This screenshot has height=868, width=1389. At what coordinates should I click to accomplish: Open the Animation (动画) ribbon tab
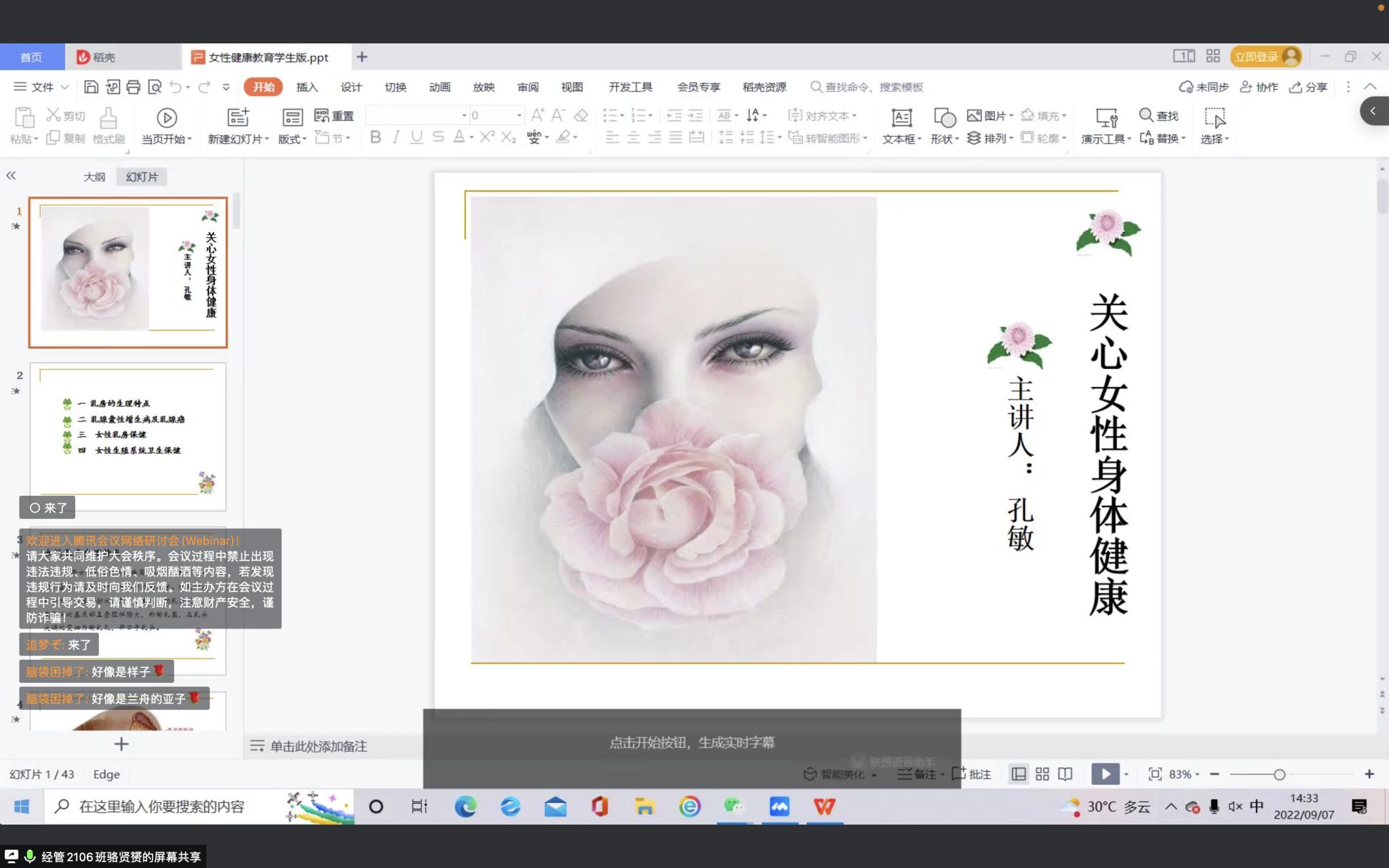point(439,87)
